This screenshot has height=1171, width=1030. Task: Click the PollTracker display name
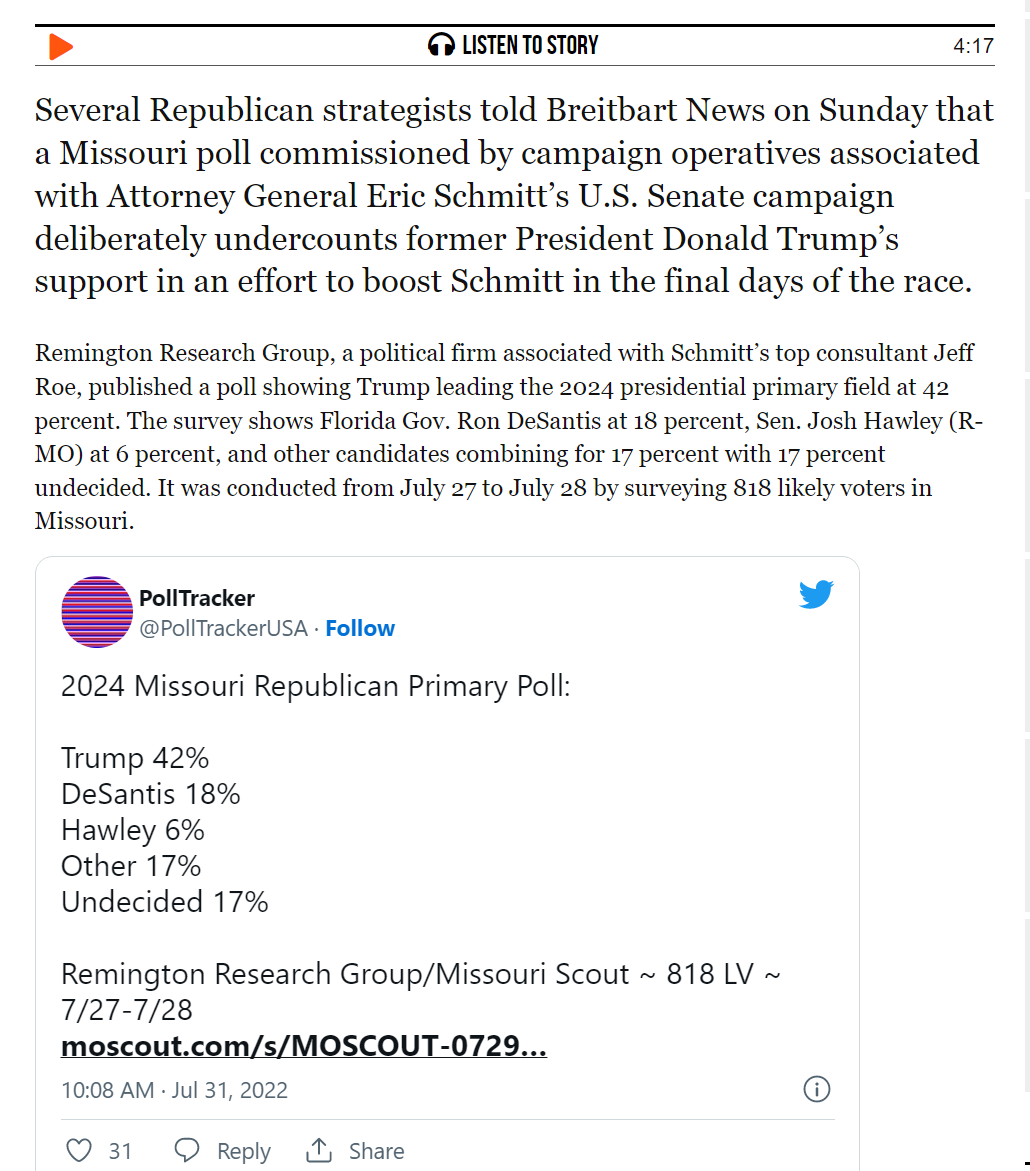pyautogui.click(x=197, y=598)
